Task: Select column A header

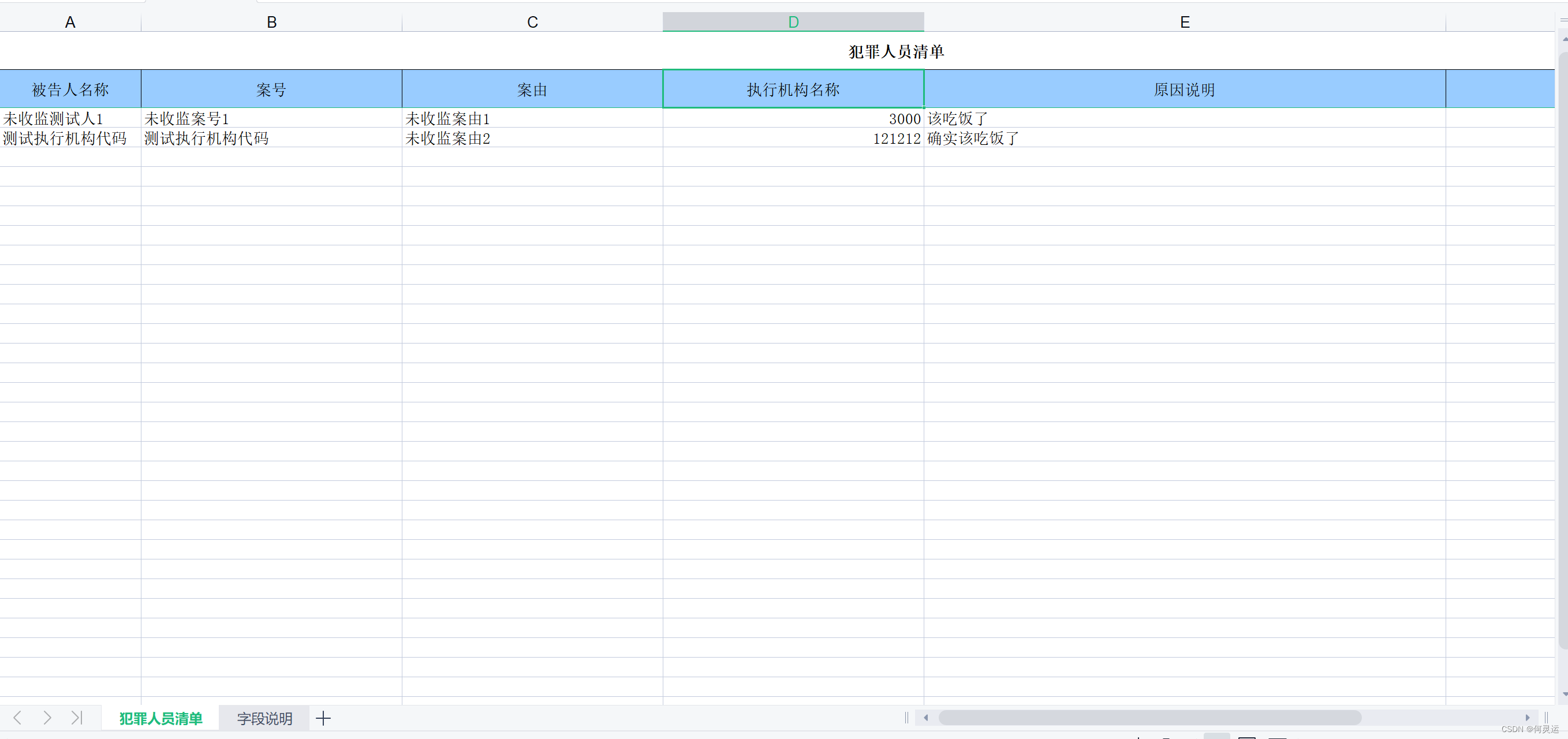Action: coord(70,23)
